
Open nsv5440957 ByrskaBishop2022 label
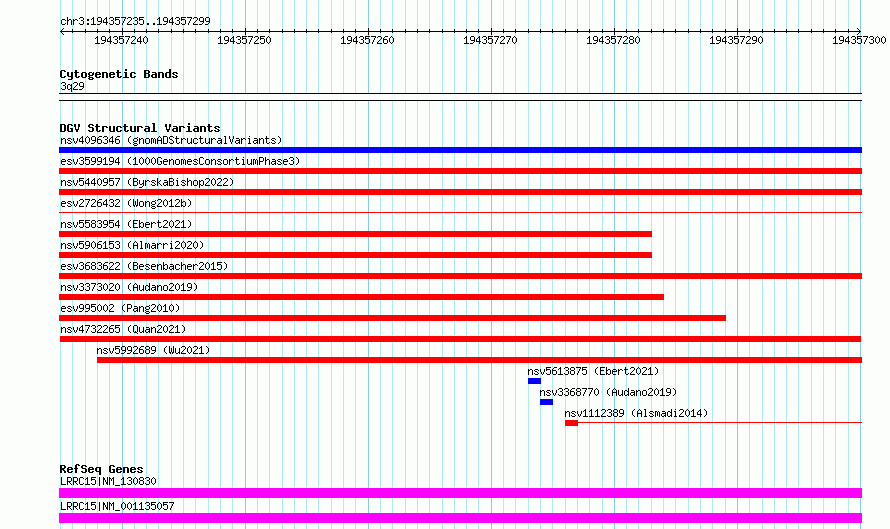click(x=147, y=182)
